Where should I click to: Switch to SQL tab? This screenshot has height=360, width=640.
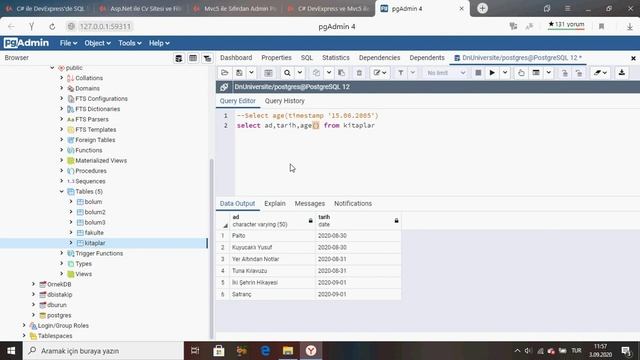[307, 58]
